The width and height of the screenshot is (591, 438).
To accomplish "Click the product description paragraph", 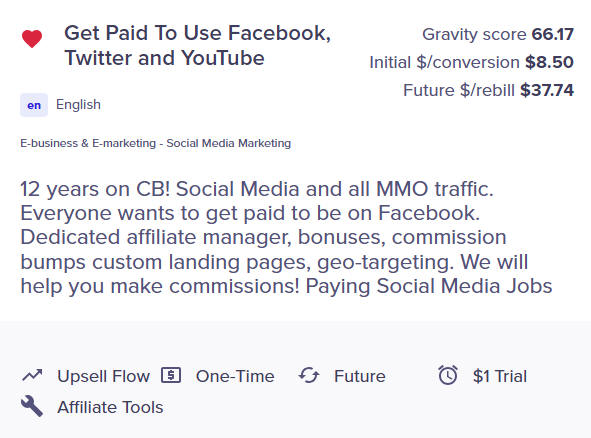I will [286, 237].
